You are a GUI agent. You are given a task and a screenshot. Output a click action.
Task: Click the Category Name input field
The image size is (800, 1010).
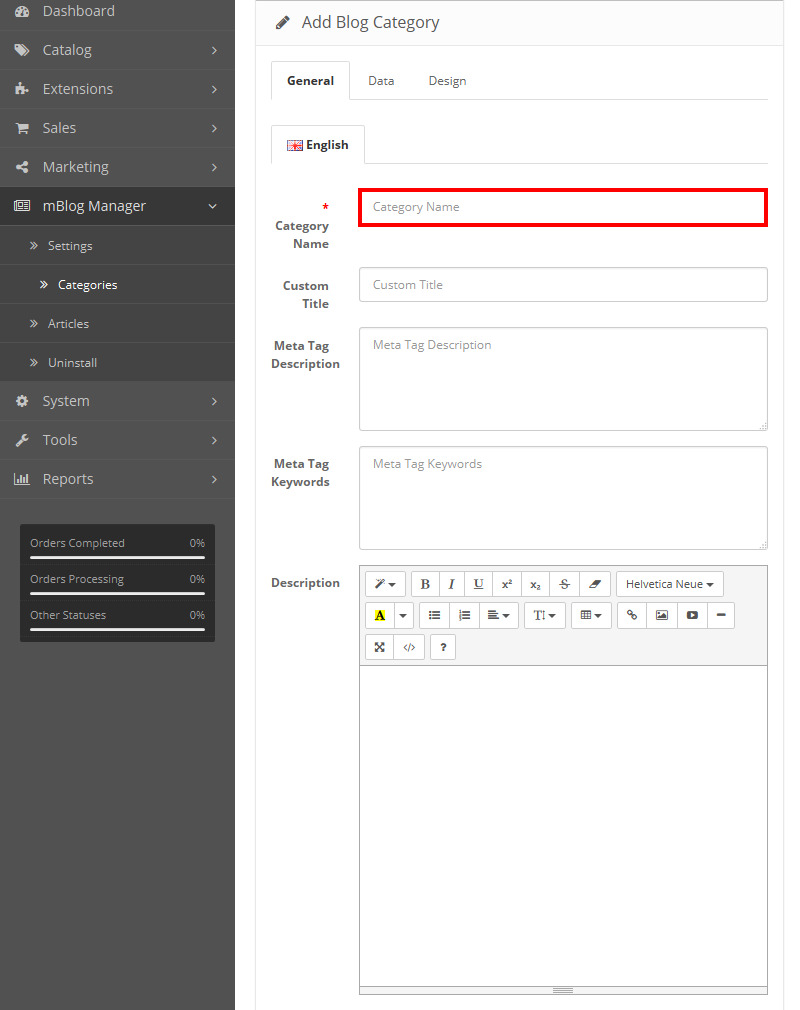point(563,207)
